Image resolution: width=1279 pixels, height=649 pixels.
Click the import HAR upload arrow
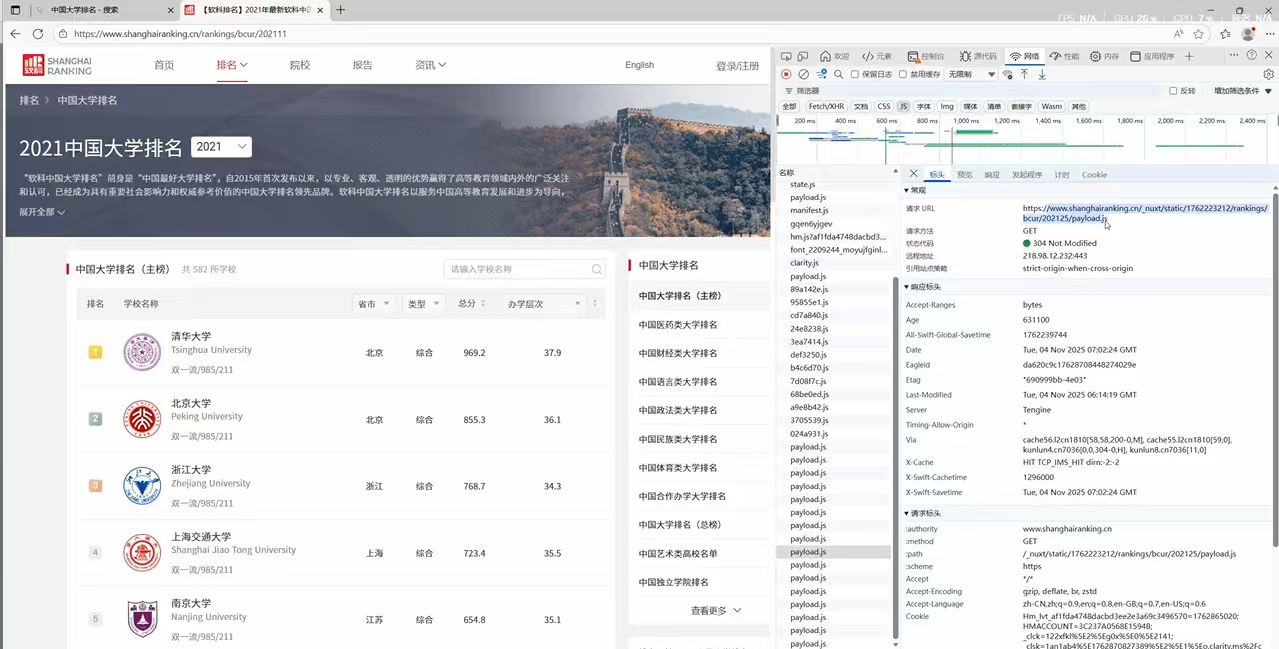pyautogui.click(x=1024, y=74)
